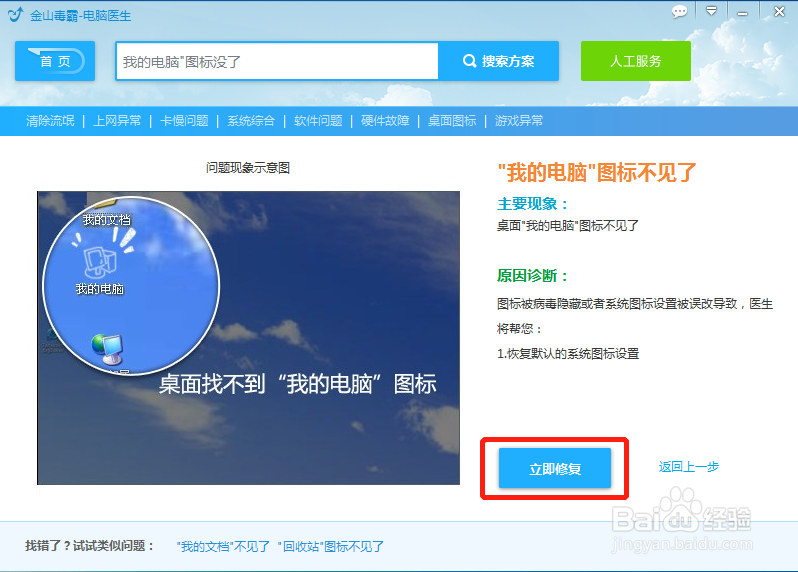Go to 首页 home button

tap(55, 61)
